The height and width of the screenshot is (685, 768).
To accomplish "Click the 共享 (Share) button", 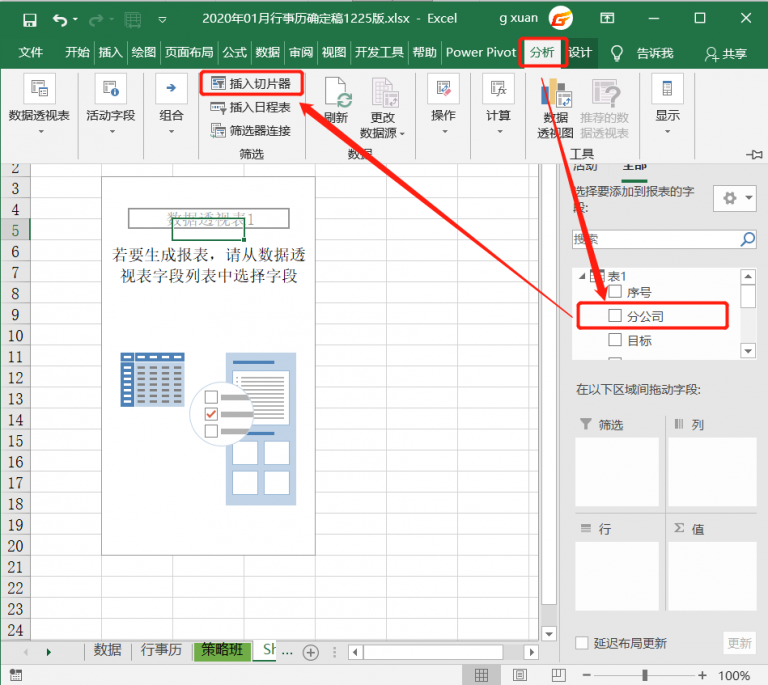I will coord(726,53).
